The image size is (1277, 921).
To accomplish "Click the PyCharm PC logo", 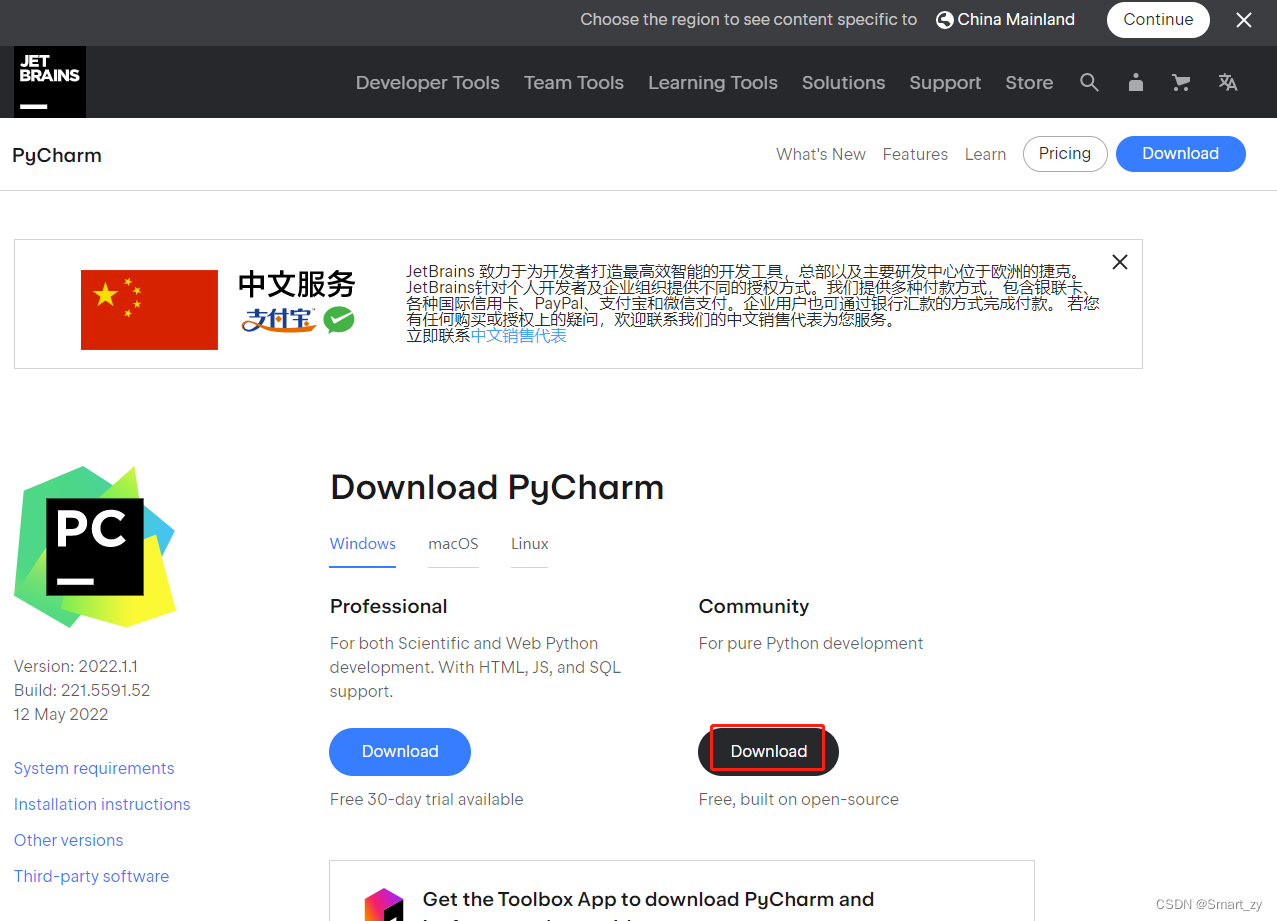I will [x=95, y=547].
